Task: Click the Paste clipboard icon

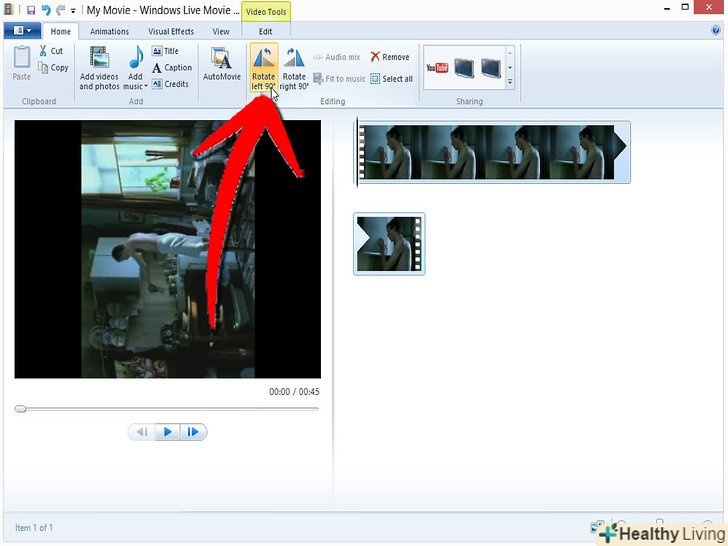Action: click(x=21, y=58)
